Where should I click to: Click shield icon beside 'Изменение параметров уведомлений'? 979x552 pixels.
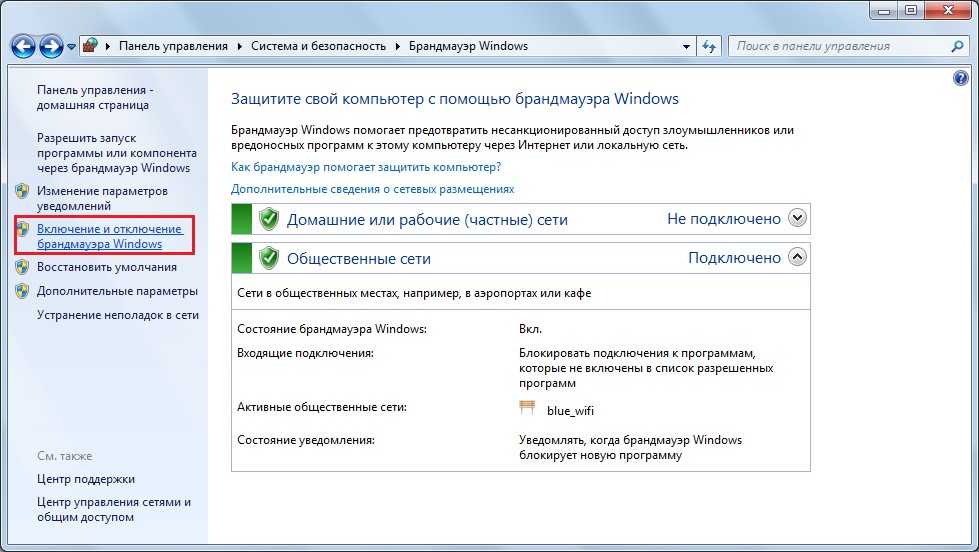click(22, 191)
